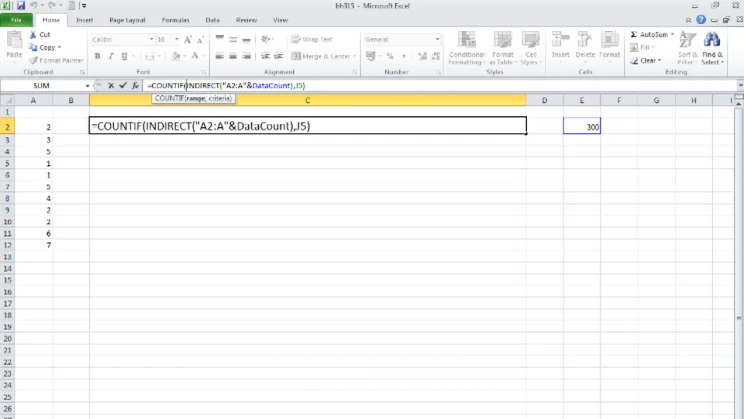Open the Page Layout tab
Viewport: 744px width, 419px height.
click(128, 19)
